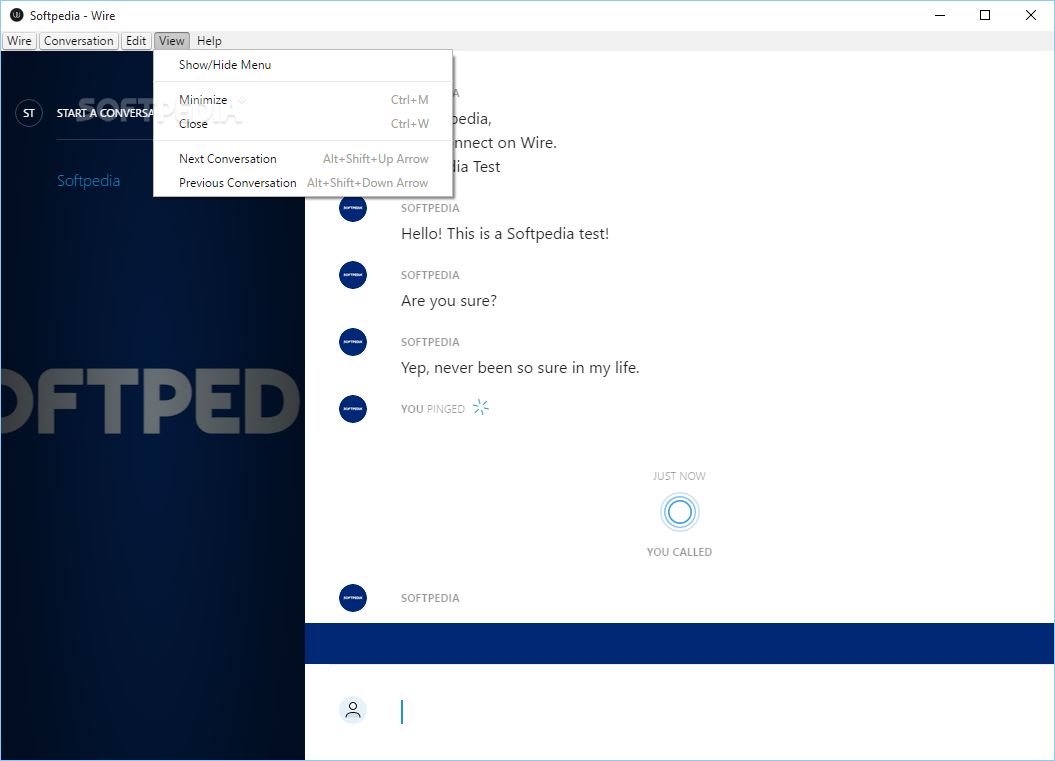The height and width of the screenshot is (761, 1055).
Task: Click the Wire logo in title bar
Action: click(x=17, y=15)
